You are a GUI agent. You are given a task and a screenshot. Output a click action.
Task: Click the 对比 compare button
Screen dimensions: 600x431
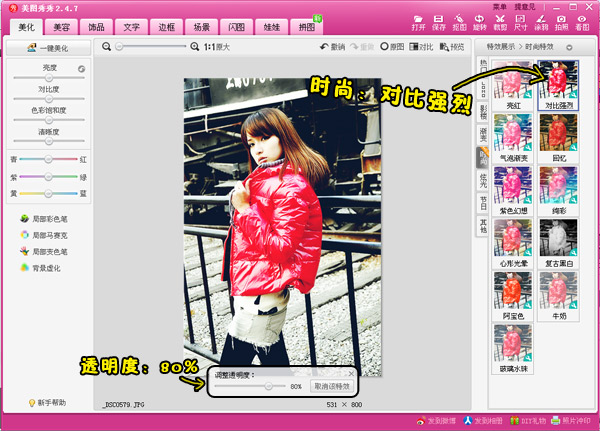[x=421, y=47]
